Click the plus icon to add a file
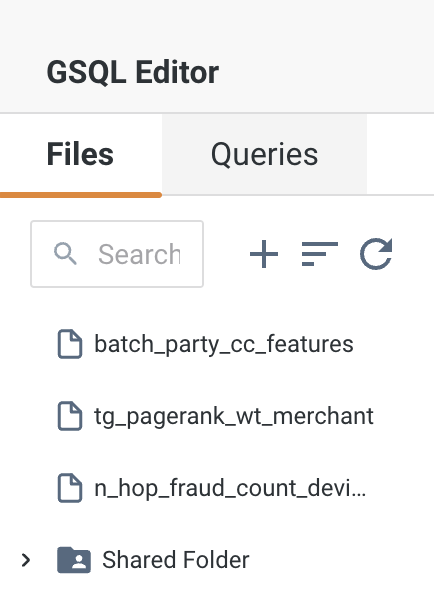Screen dimensions: 434x600 tap(264, 254)
